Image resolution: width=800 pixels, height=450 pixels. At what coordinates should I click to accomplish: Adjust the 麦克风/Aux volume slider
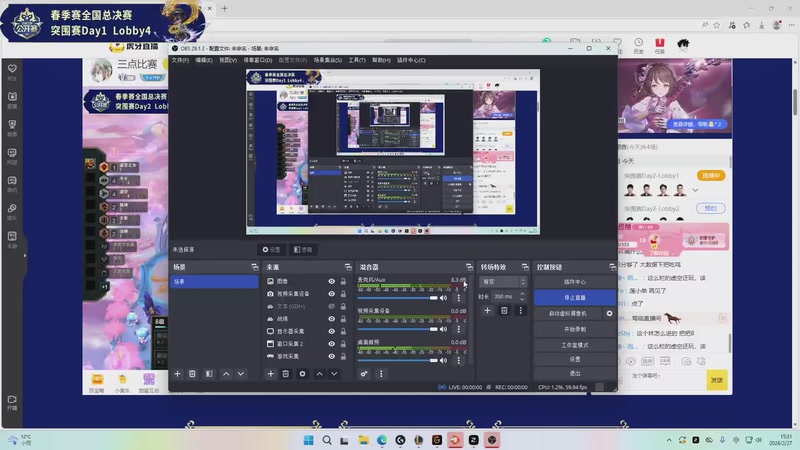coord(397,298)
